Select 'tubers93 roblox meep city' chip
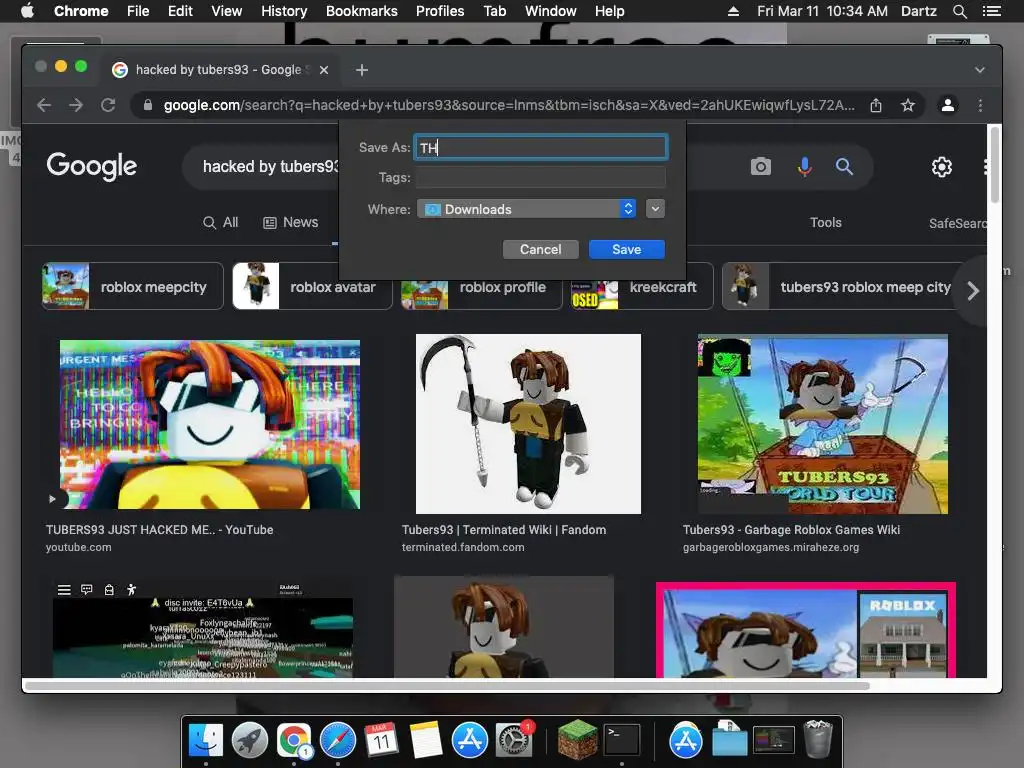Image resolution: width=1024 pixels, height=768 pixels. tap(842, 286)
